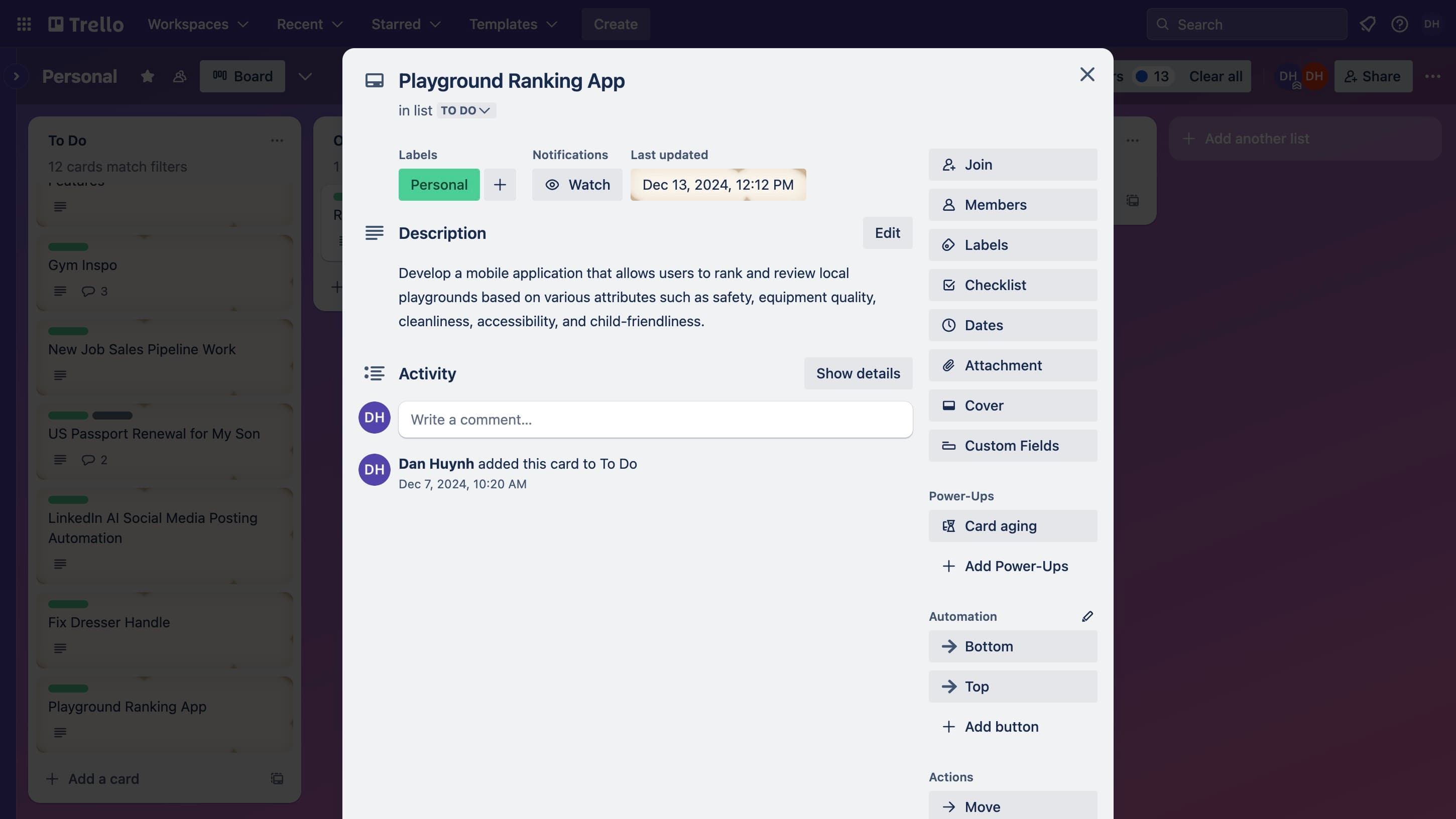Open the Recent dropdown menu
The image size is (1456, 819).
[310, 24]
